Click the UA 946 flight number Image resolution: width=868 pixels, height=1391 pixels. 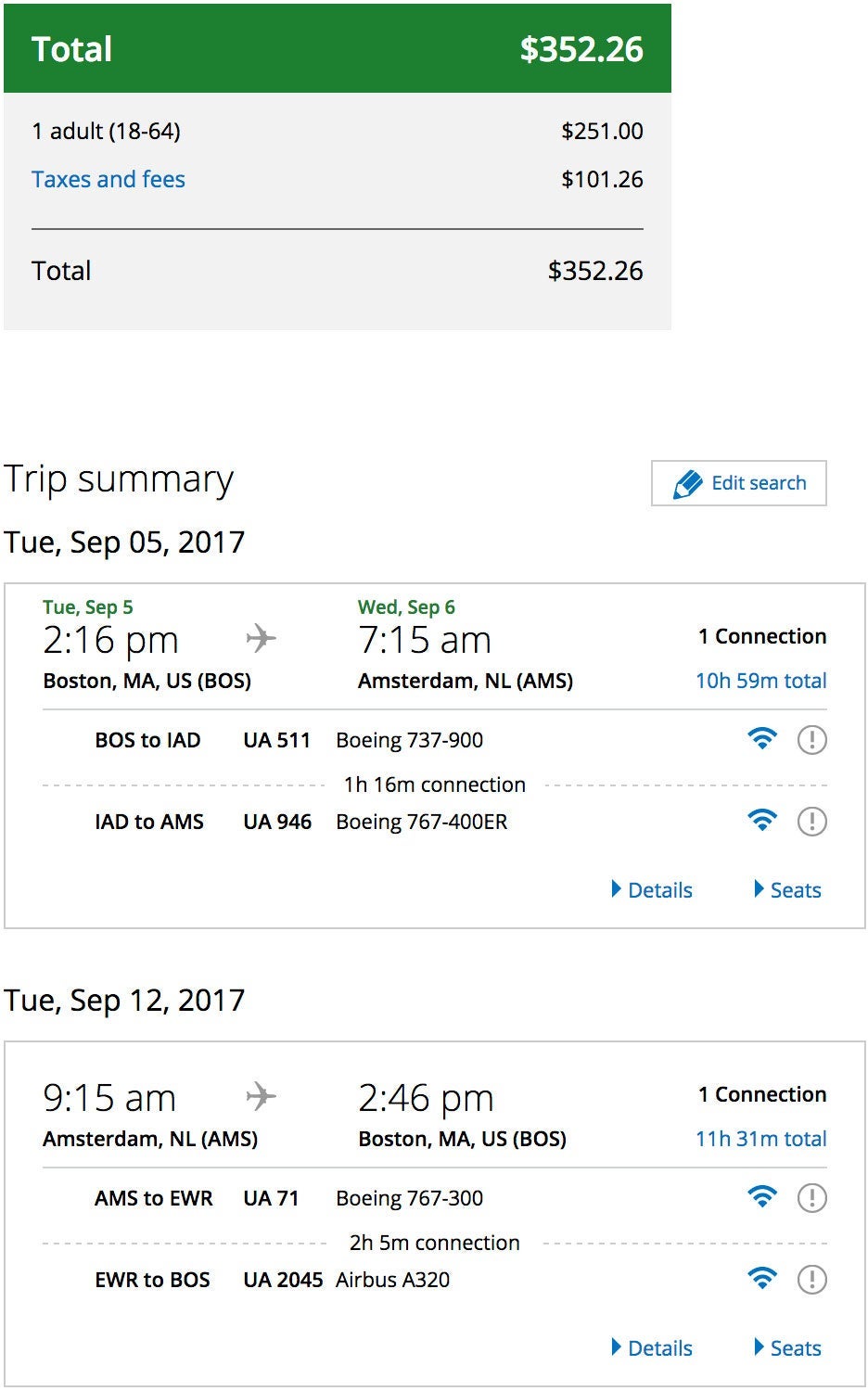[277, 822]
